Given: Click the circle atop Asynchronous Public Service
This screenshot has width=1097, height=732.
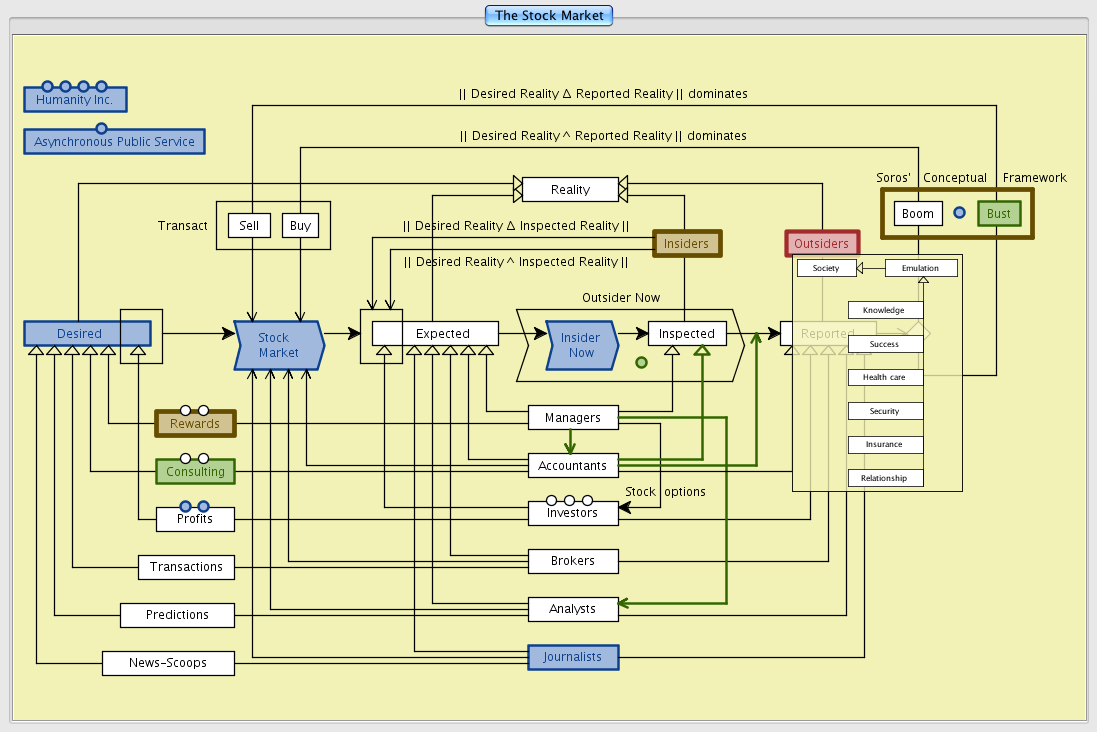Looking at the screenshot, I should pyautogui.click(x=101, y=128).
